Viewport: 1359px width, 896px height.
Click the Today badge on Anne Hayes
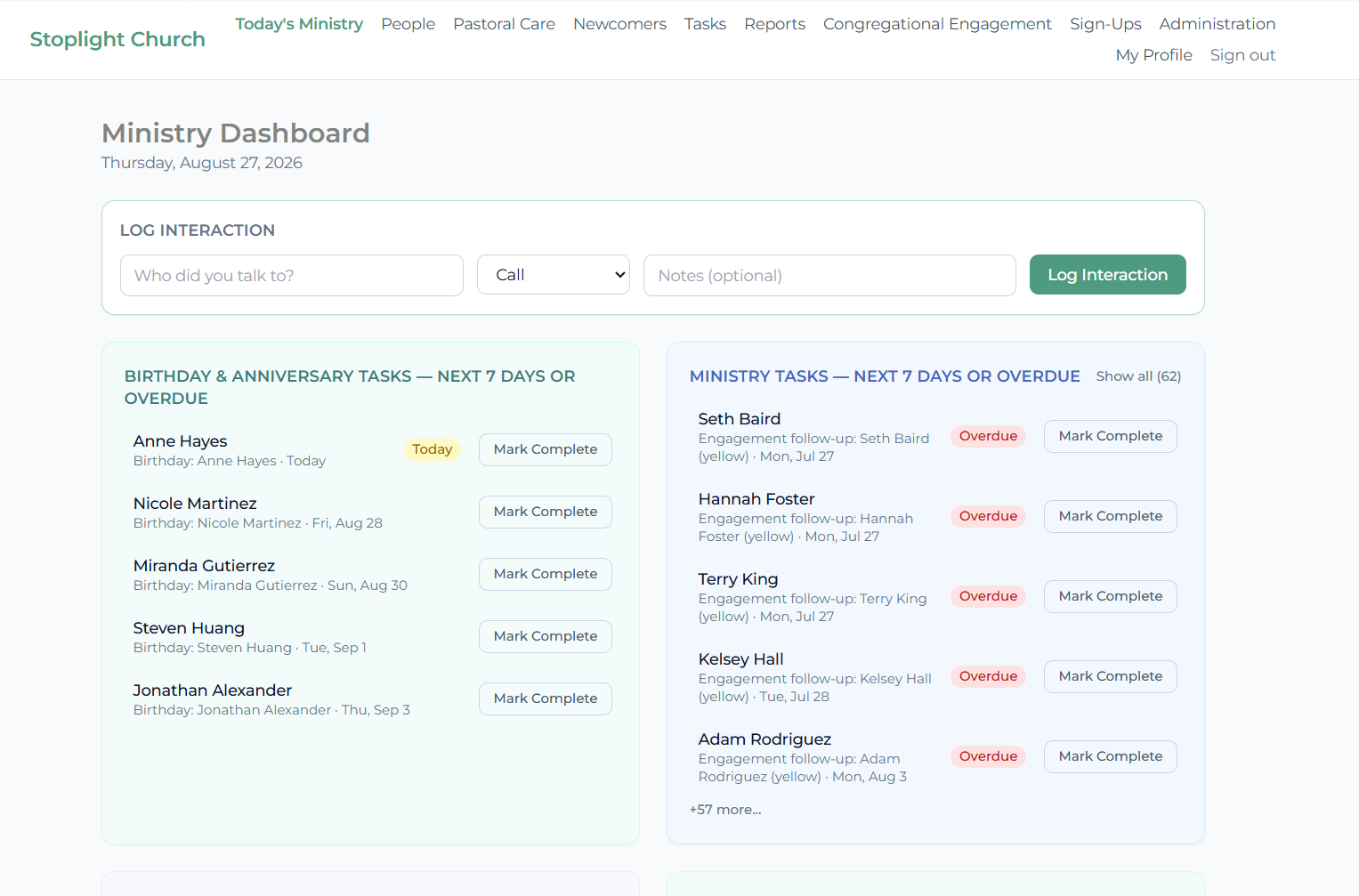[x=433, y=449]
